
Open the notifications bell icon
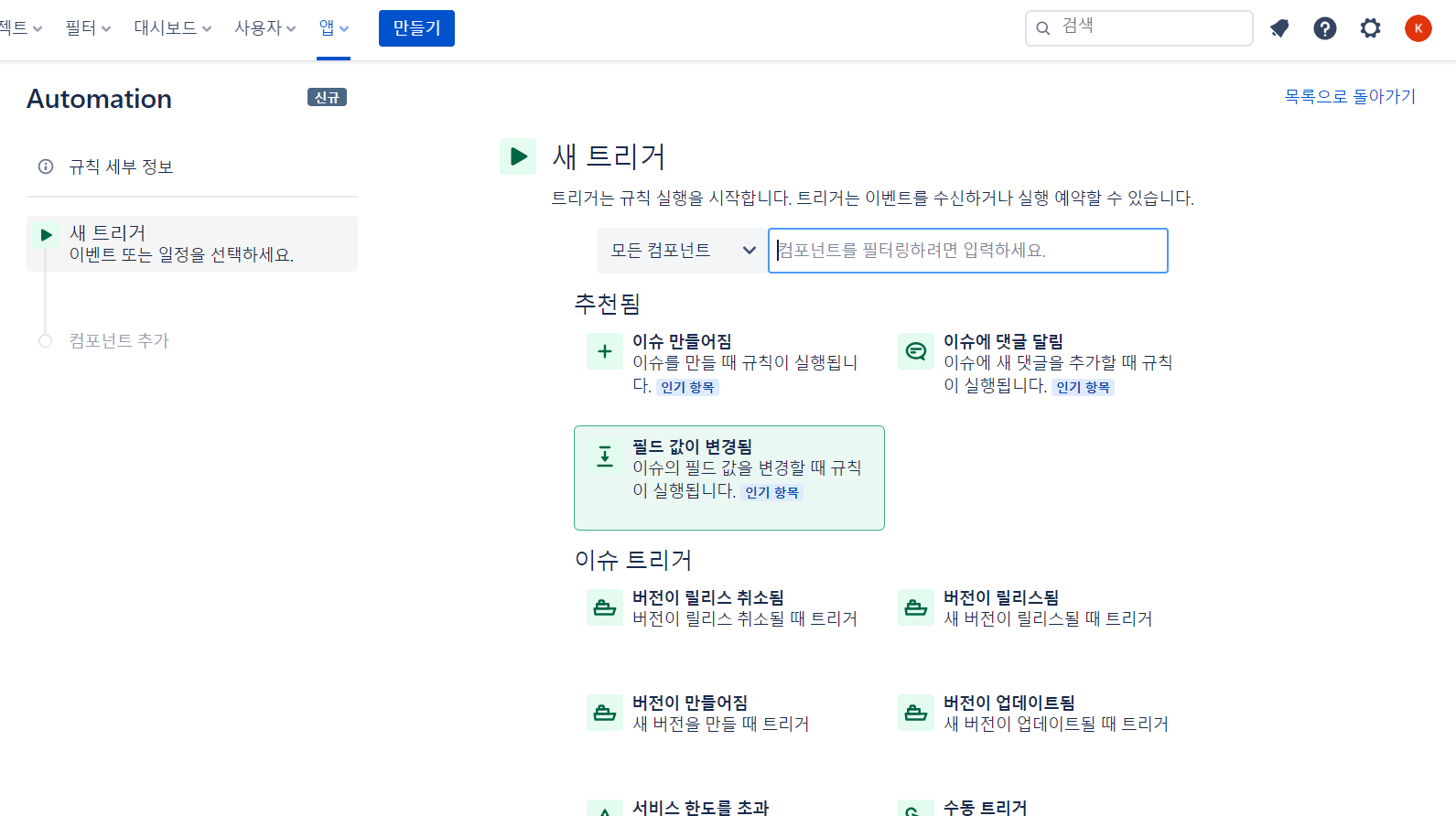pos(1279,28)
